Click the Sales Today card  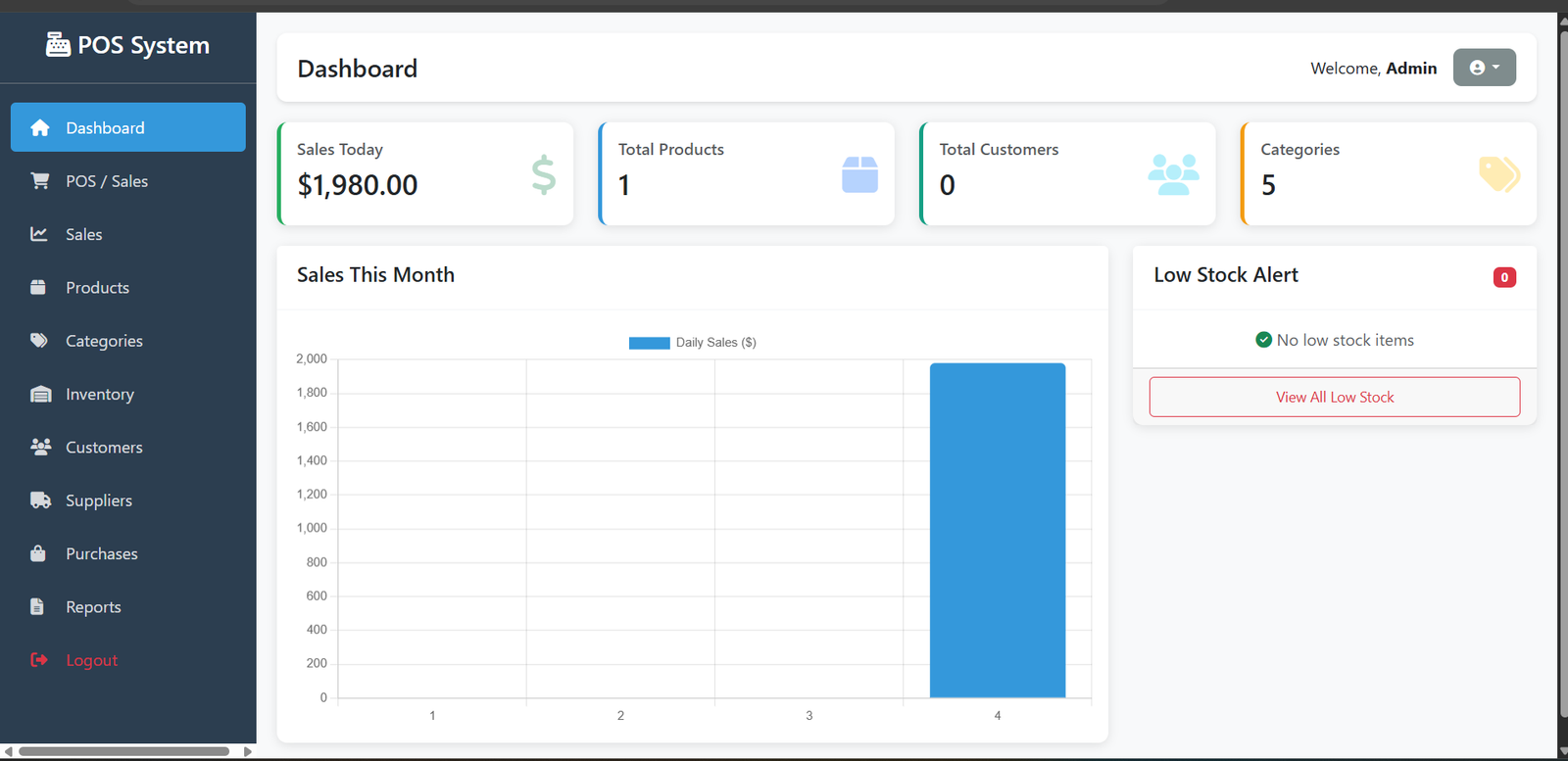pyautogui.click(x=425, y=173)
